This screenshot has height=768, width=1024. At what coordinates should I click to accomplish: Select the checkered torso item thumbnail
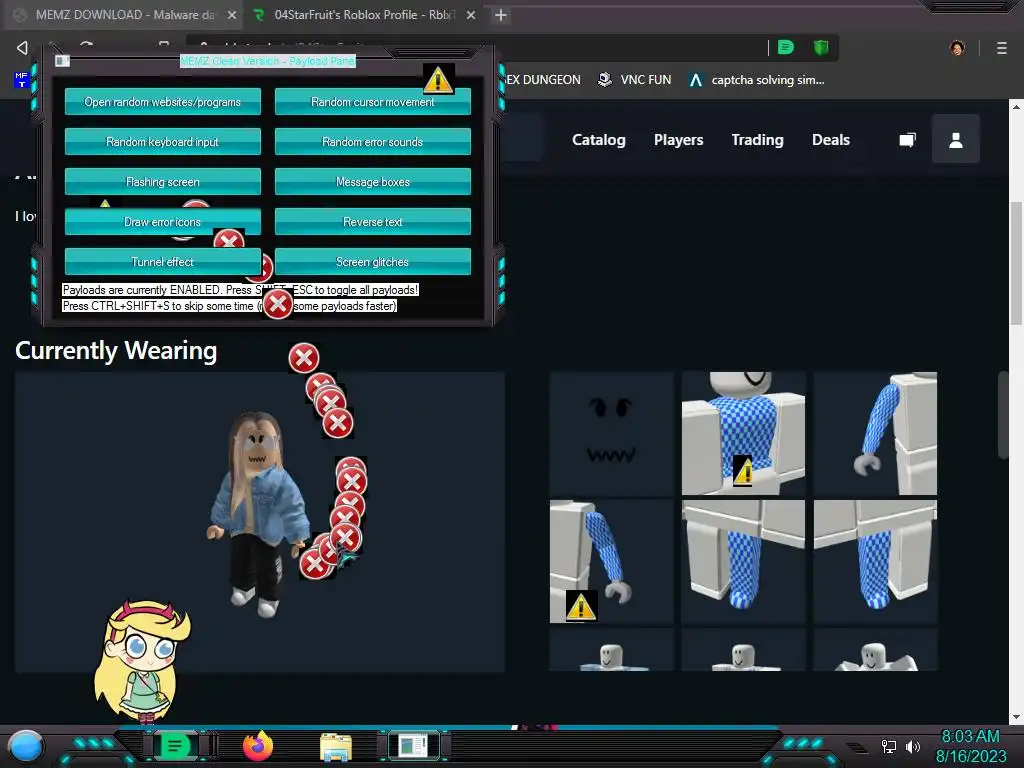743,434
